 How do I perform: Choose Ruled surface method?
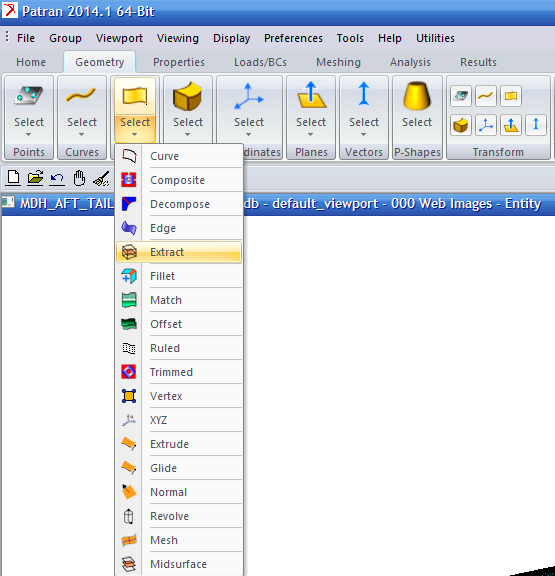179,348
